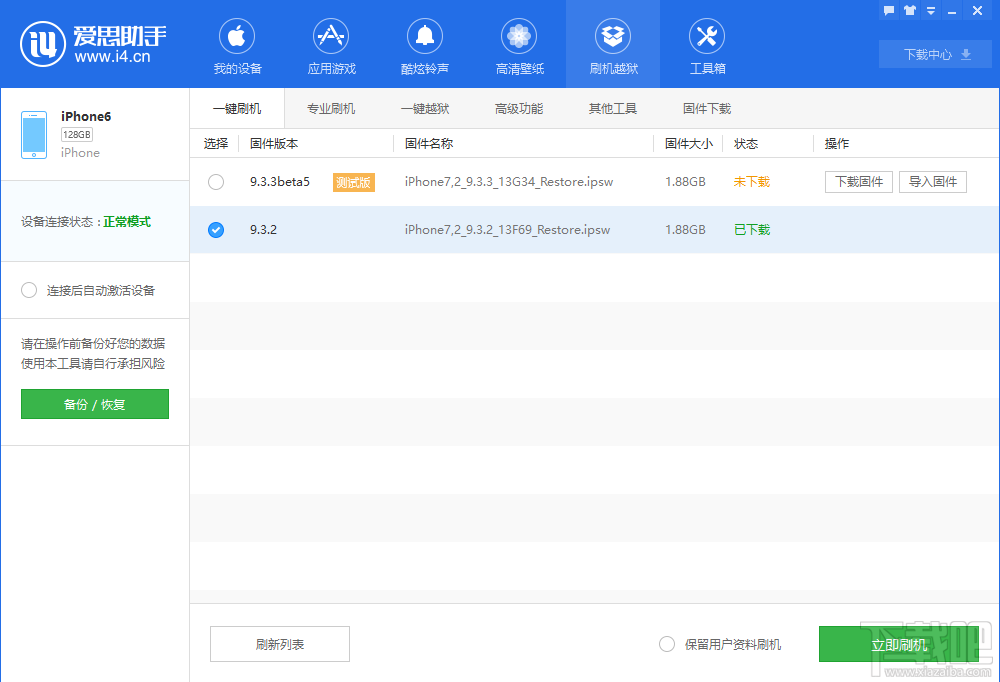The height and width of the screenshot is (682, 1000).
Task: Enable 保留用户资料刷机 option
Action: click(x=667, y=644)
